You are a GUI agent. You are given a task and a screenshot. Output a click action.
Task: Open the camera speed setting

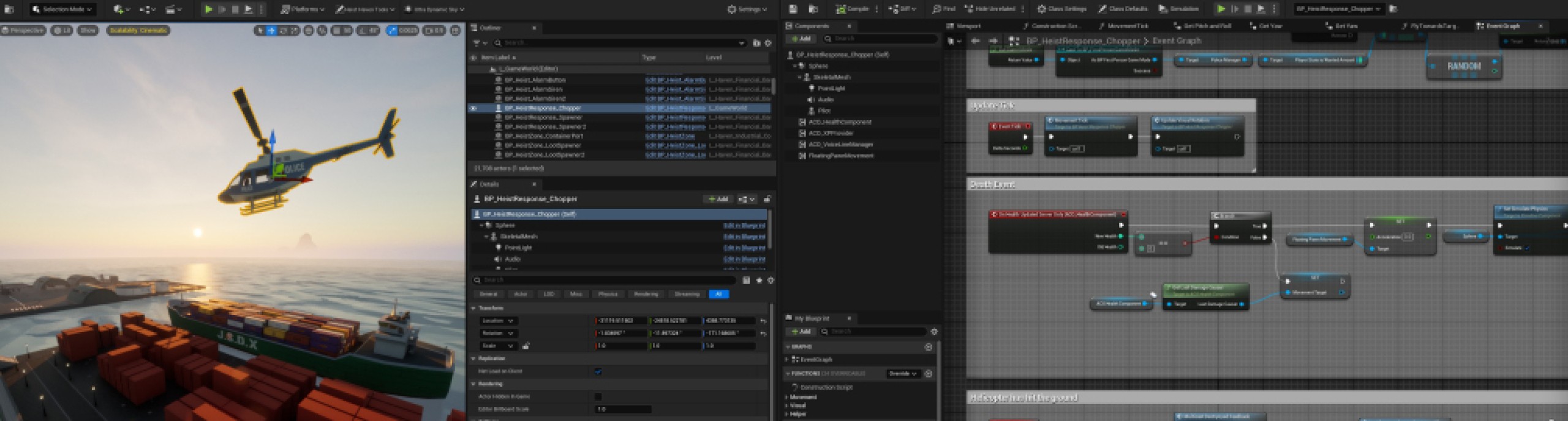pyautogui.click(x=434, y=30)
